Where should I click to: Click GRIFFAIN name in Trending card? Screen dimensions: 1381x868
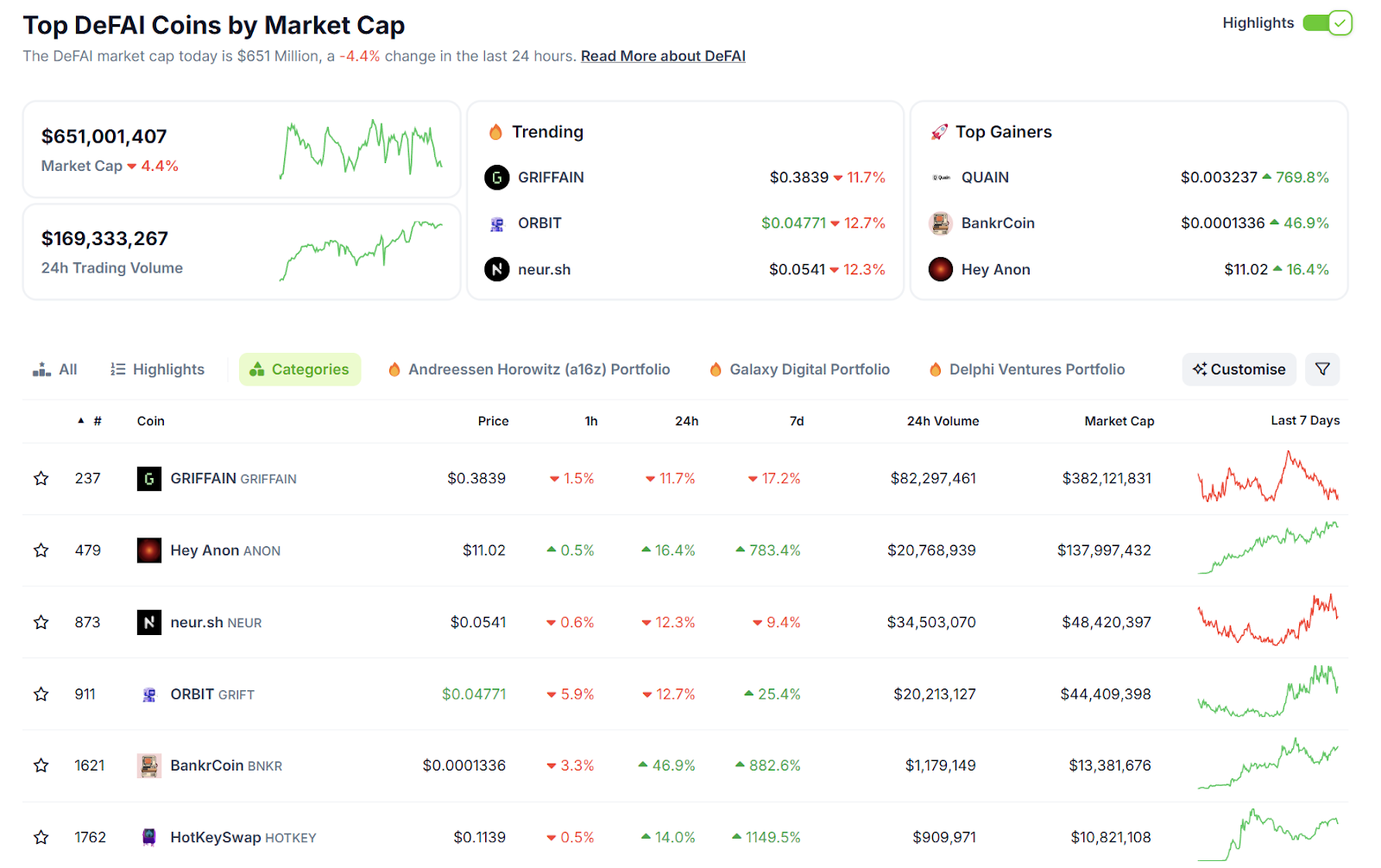[x=551, y=178]
